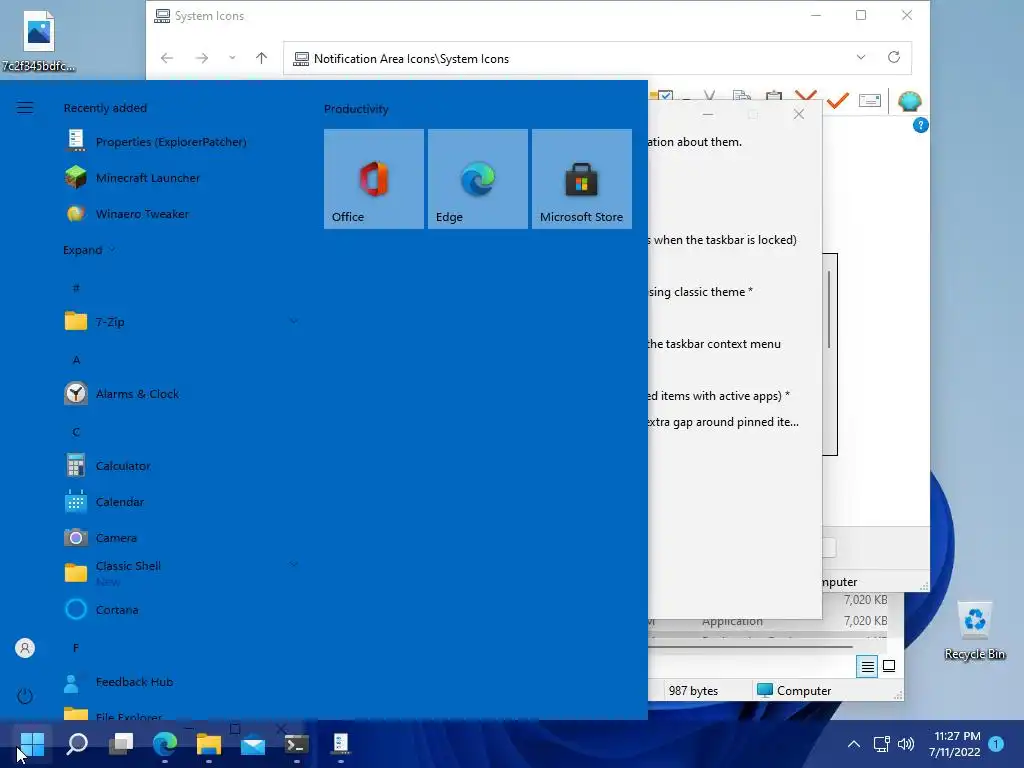
Task: Open recent locations dropdown in System Icons
Action: (232, 58)
